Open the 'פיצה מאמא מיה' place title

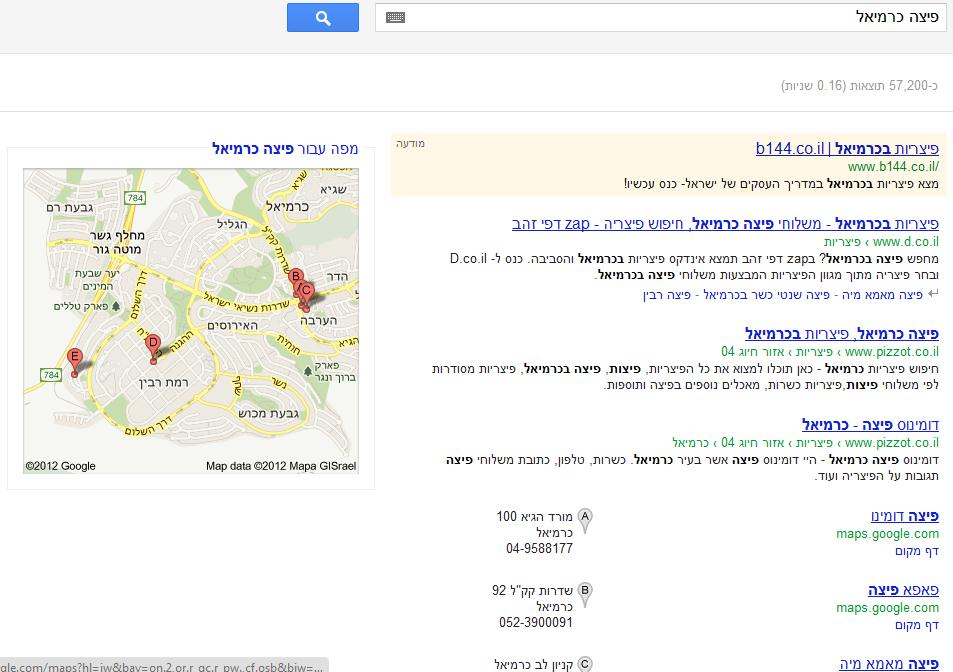point(889,664)
